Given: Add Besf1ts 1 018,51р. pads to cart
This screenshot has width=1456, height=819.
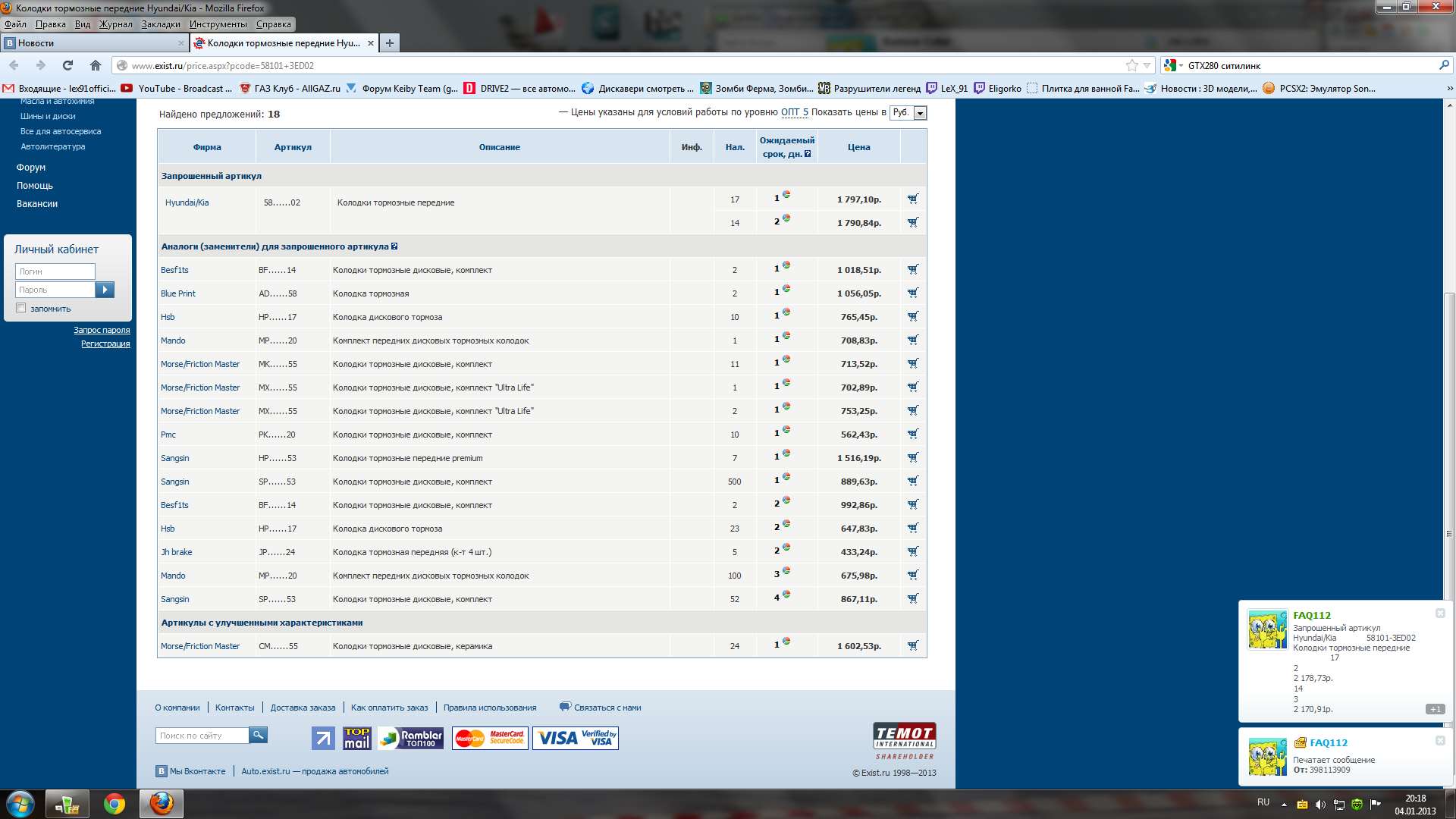Looking at the screenshot, I should (x=913, y=269).
